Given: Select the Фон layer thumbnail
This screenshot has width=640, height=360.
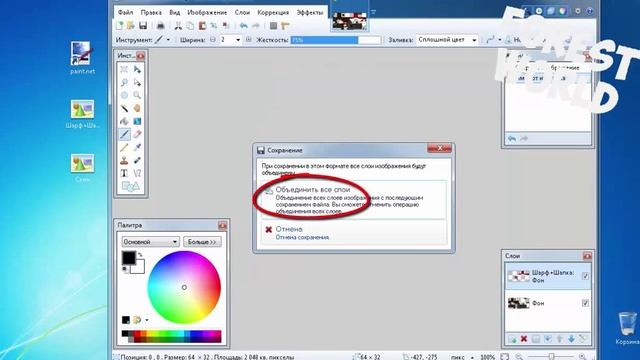Looking at the screenshot, I should (518, 303).
